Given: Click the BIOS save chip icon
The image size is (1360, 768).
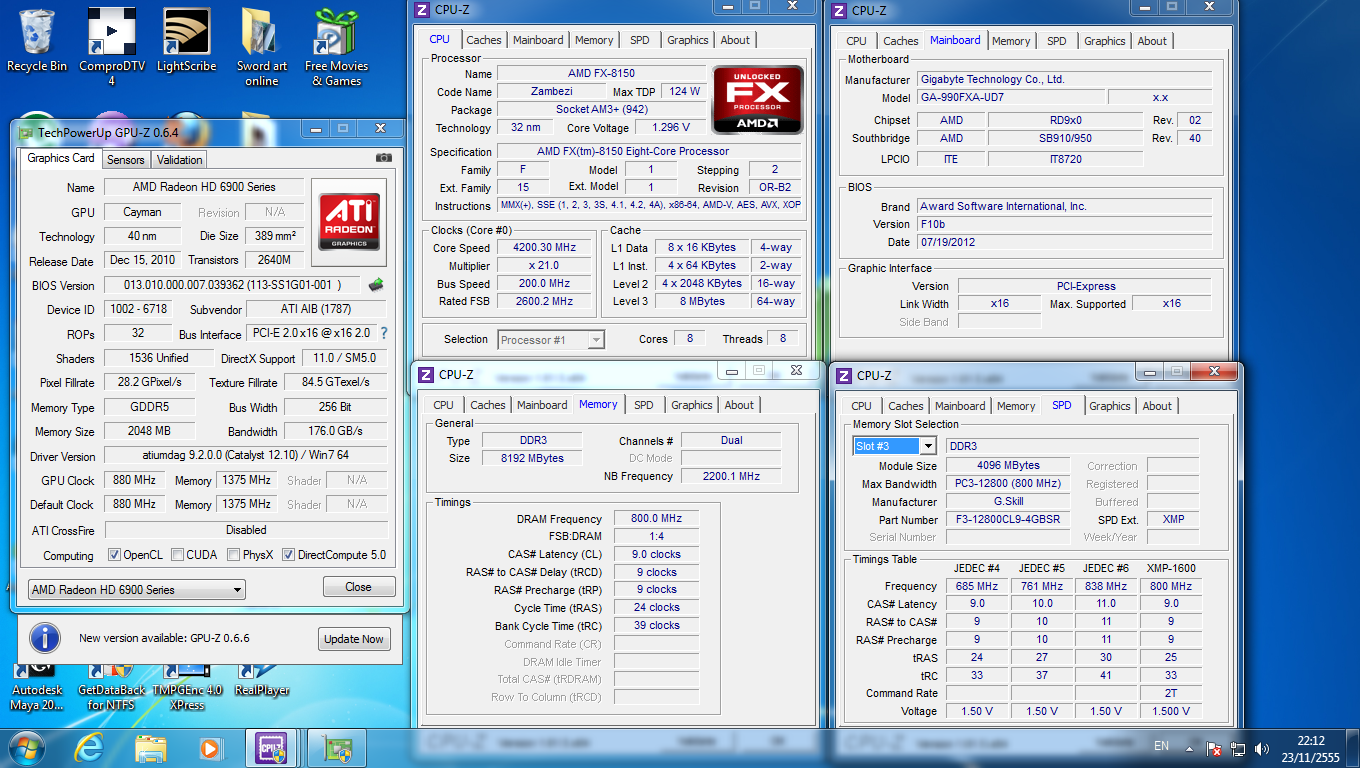Looking at the screenshot, I should point(376,285).
